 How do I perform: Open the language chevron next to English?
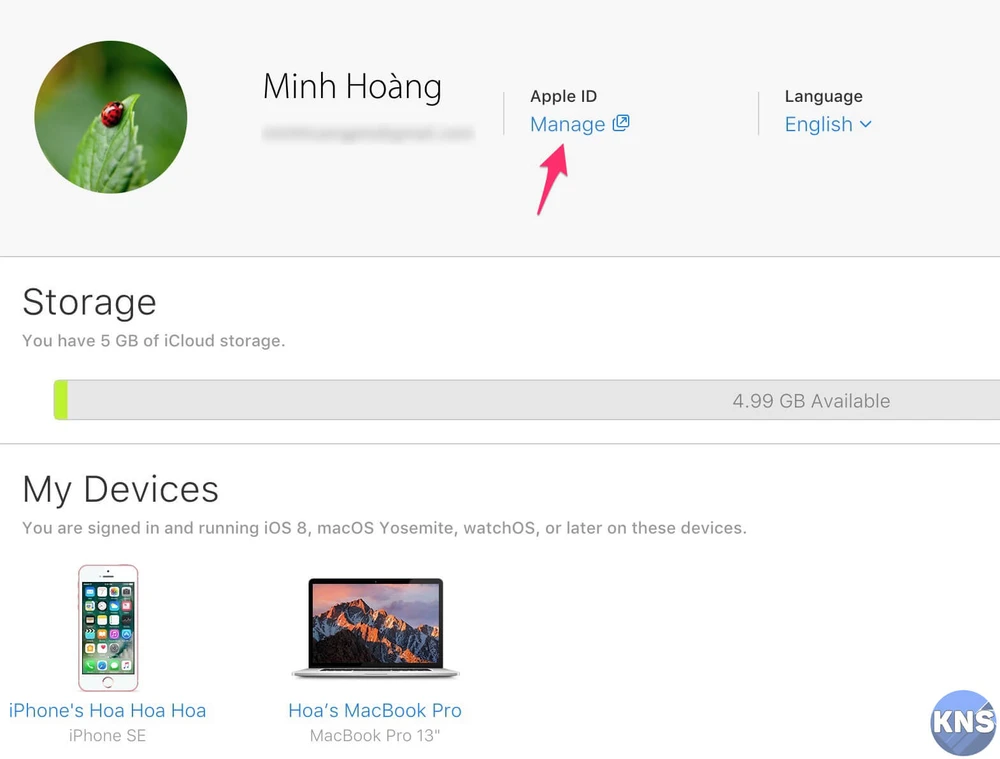(x=867, y=125)
